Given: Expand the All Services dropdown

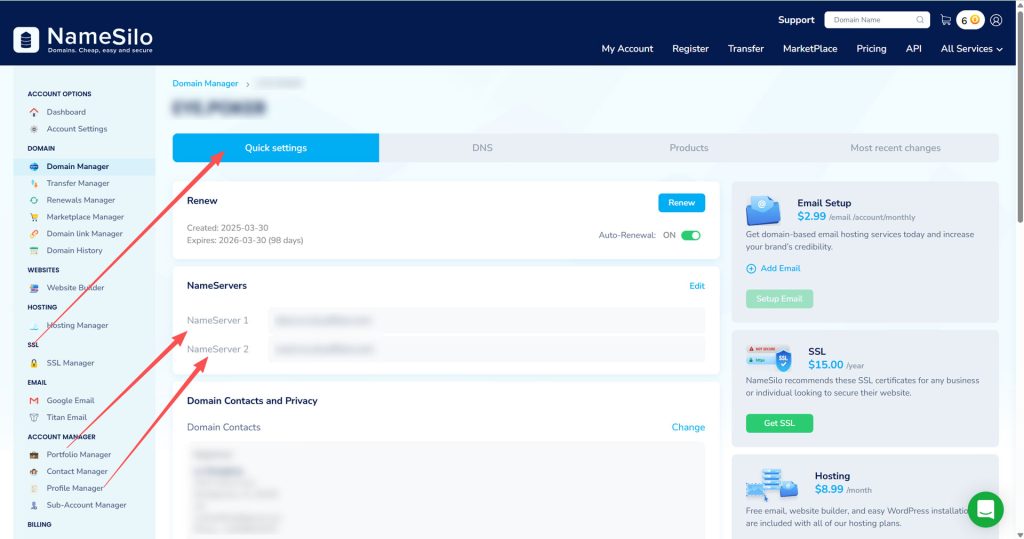Looking at the screenshot, I should coord(972,49).
